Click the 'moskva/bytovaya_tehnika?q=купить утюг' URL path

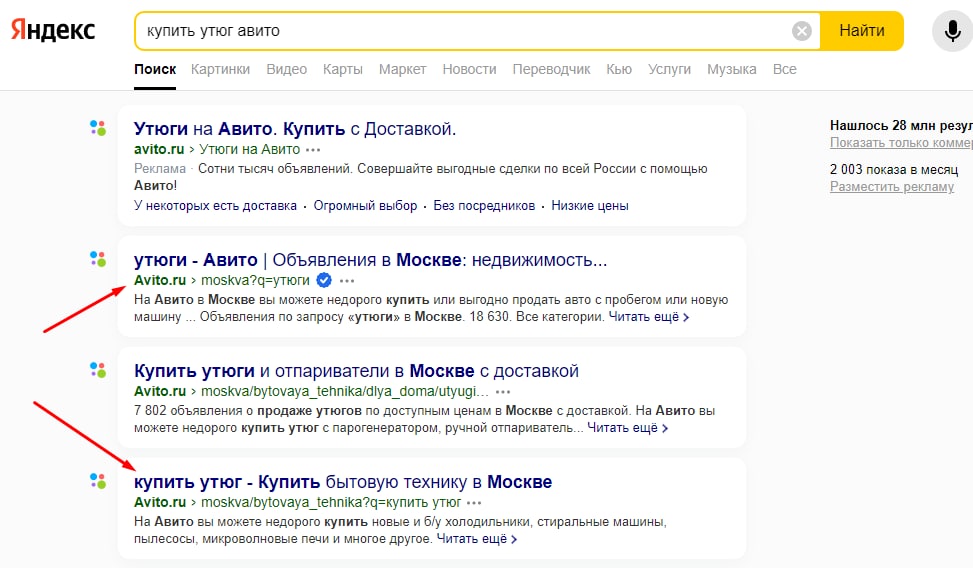click(331, 502)
